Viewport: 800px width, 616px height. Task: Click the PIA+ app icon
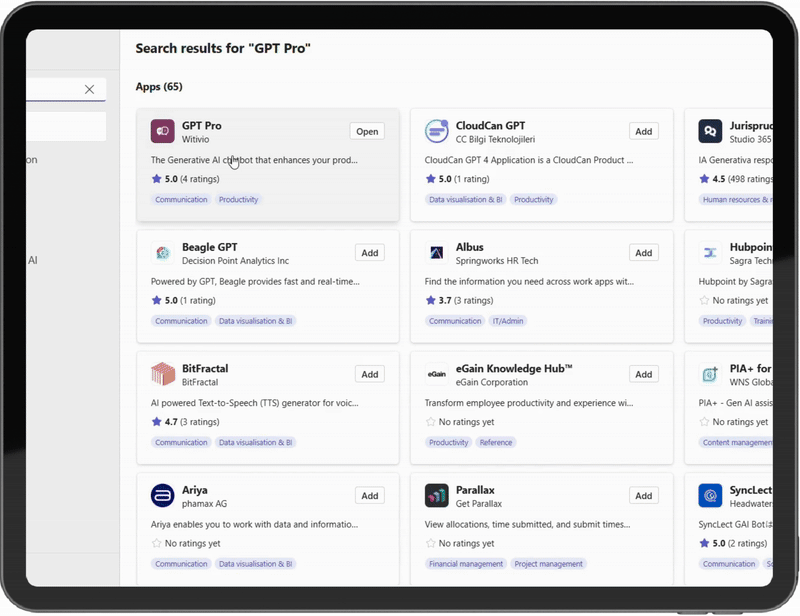(710, 374)
